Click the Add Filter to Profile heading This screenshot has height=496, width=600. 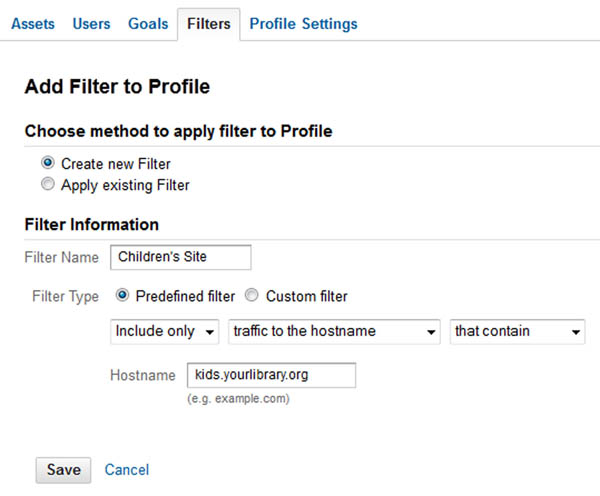[x=117, y=86]
